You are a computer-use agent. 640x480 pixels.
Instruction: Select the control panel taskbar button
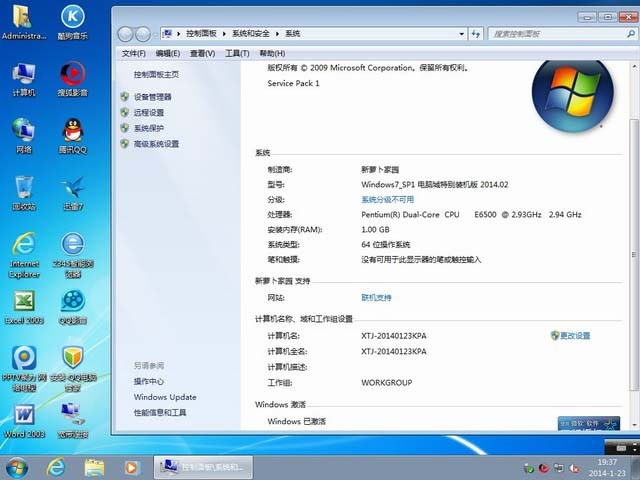pyautogui.click(x=203, y=467)
